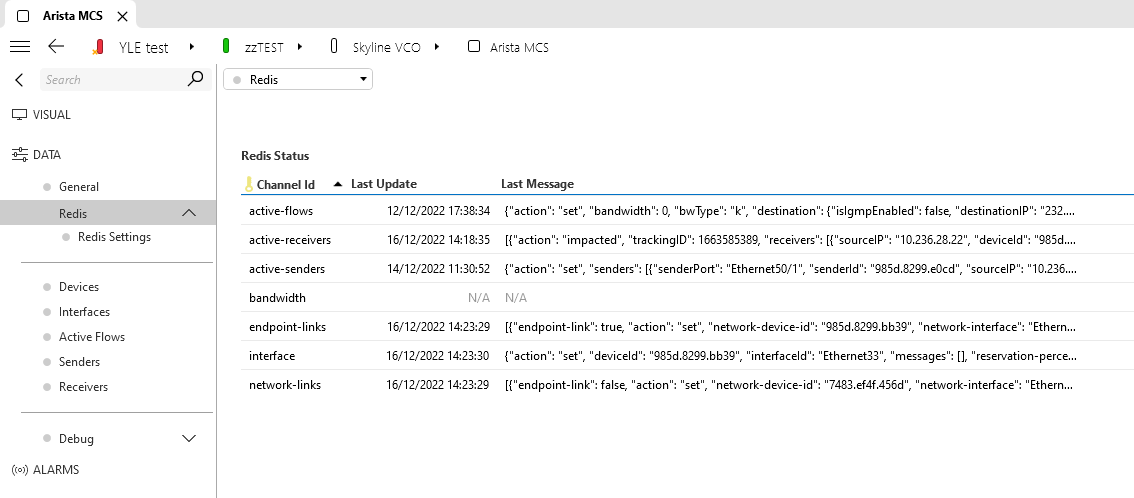
Task: Click the yellow key icon in table header
Action: click(x=249, y=184)
